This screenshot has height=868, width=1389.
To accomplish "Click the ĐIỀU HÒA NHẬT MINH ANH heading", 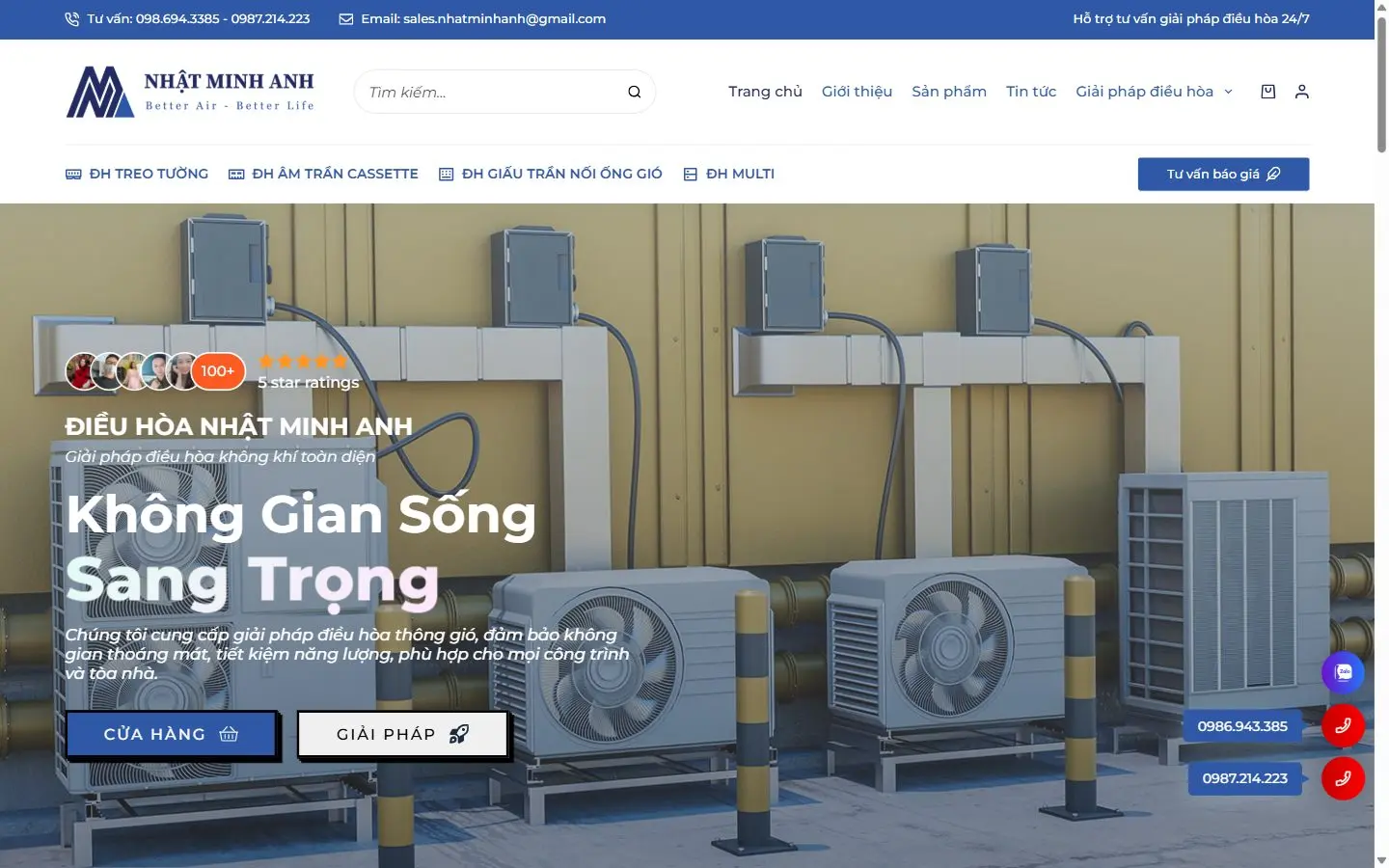I will click(238, 425).
